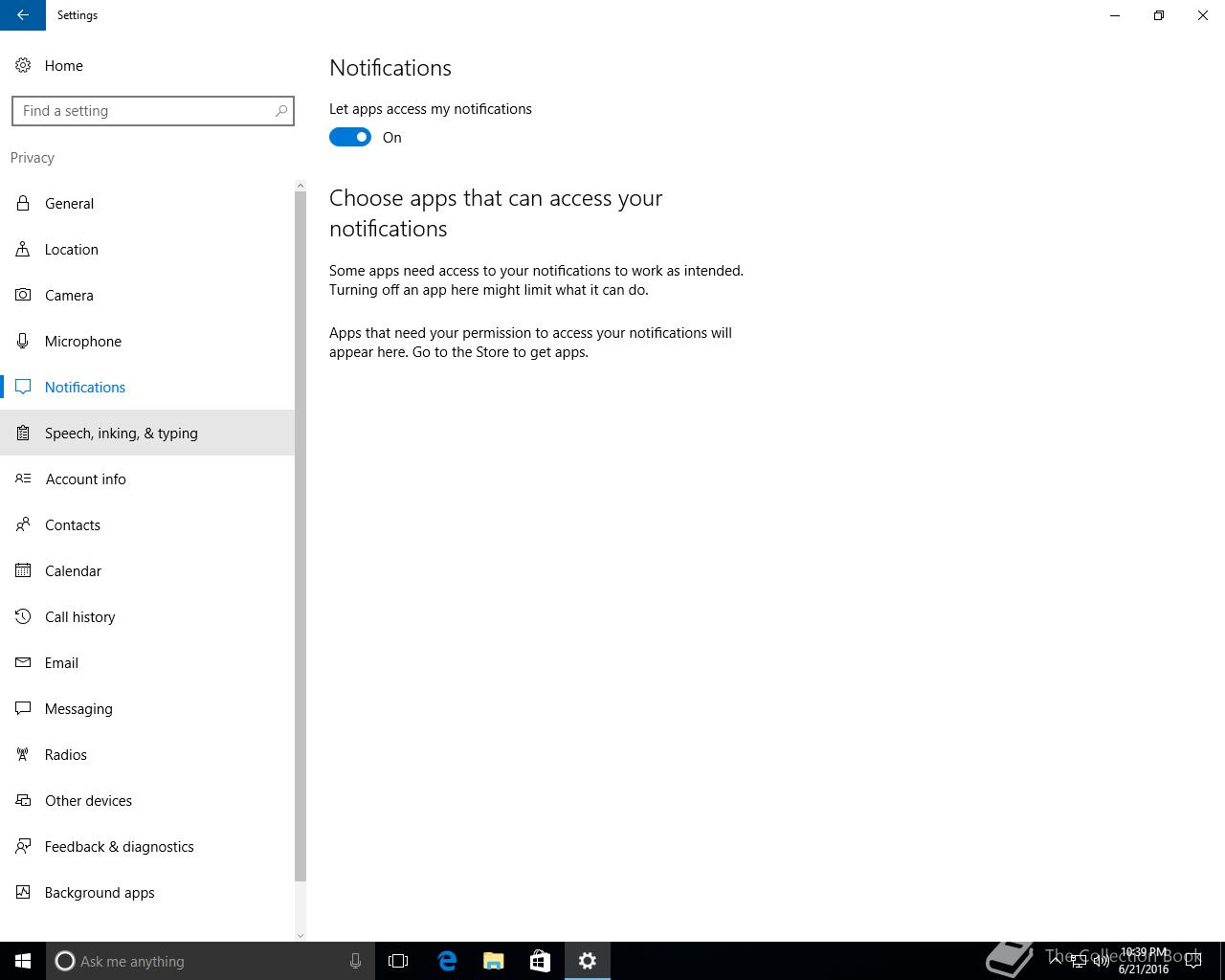Click the Account info person icon
This screenshot has width=1225, height=980.
point(23,479)
